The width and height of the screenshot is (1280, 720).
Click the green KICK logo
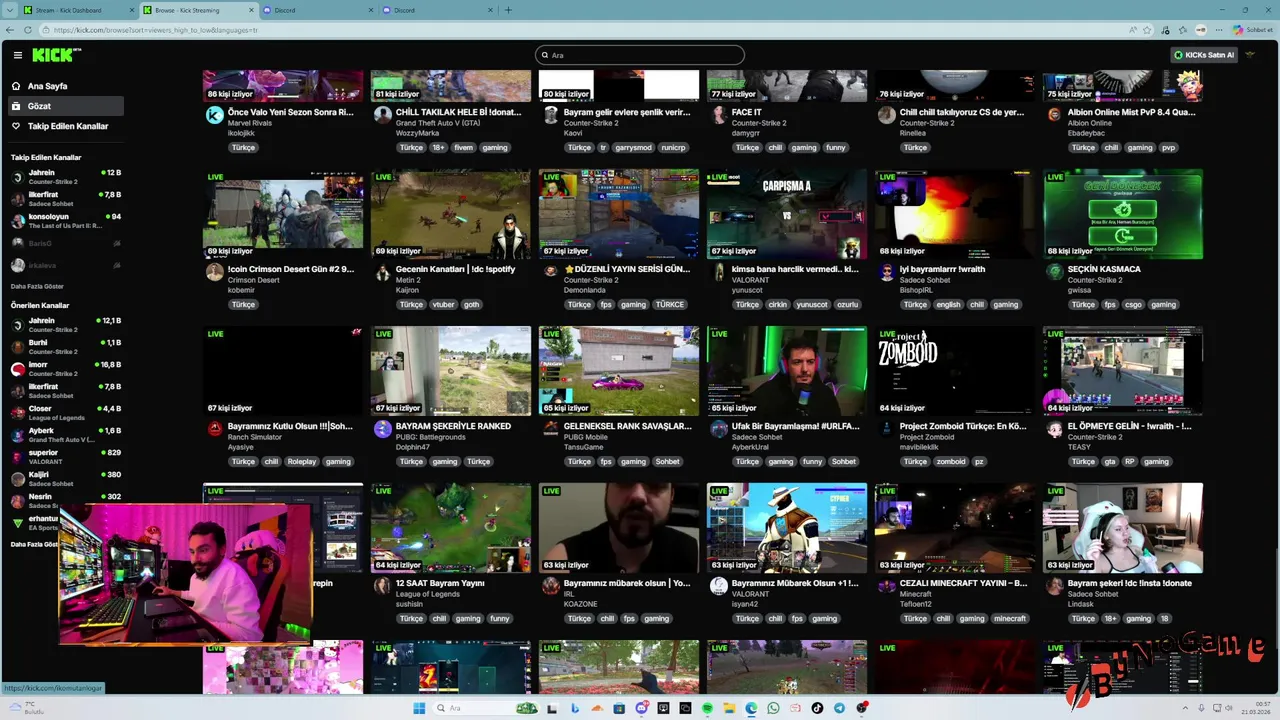click(56, 55)
